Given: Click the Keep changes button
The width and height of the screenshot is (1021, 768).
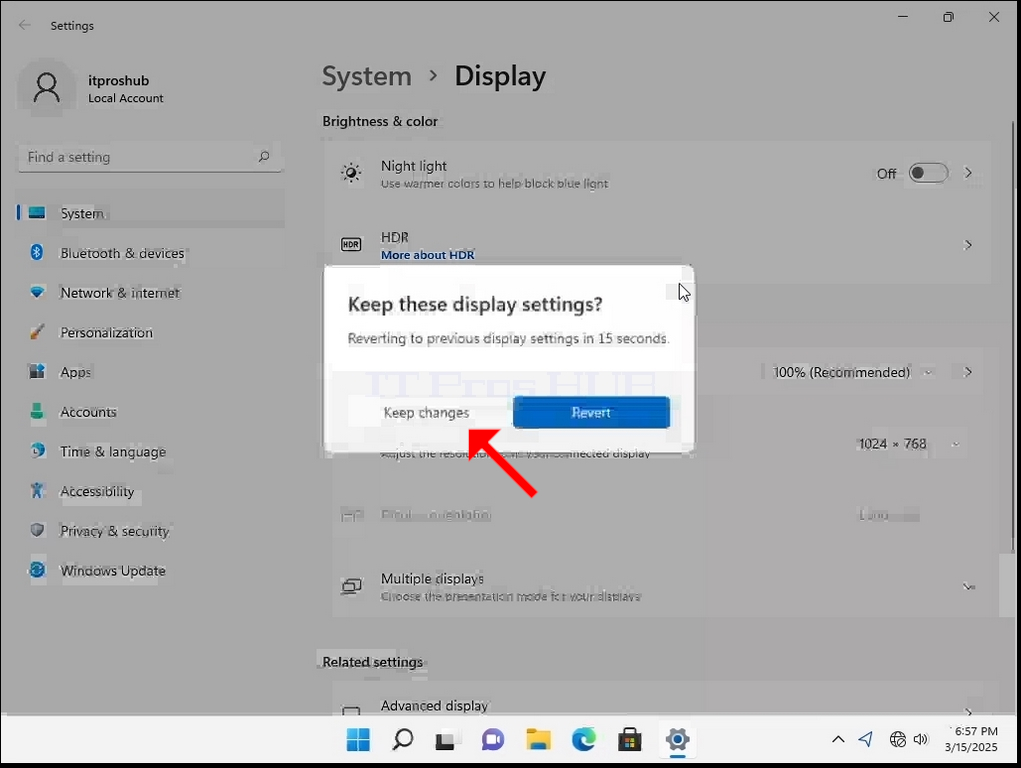Looking at the screenshot, I should pos(427,412).
